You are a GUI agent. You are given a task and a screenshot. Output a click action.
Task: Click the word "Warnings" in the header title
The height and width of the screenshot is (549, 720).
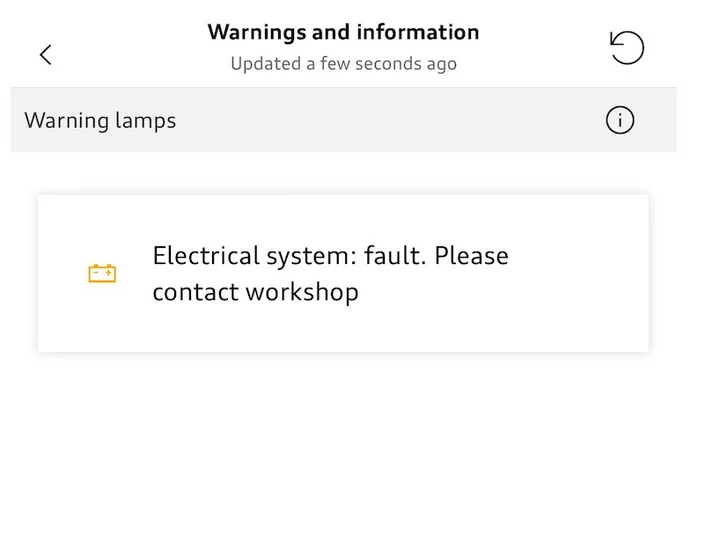[257, 32]
